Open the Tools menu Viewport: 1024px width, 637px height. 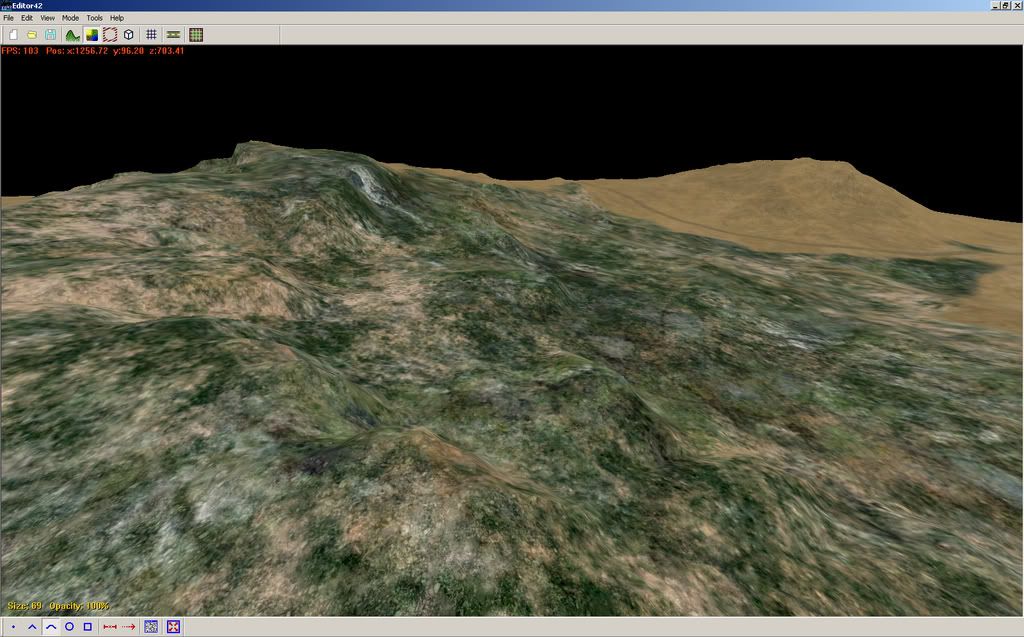(x=94, y=18)
